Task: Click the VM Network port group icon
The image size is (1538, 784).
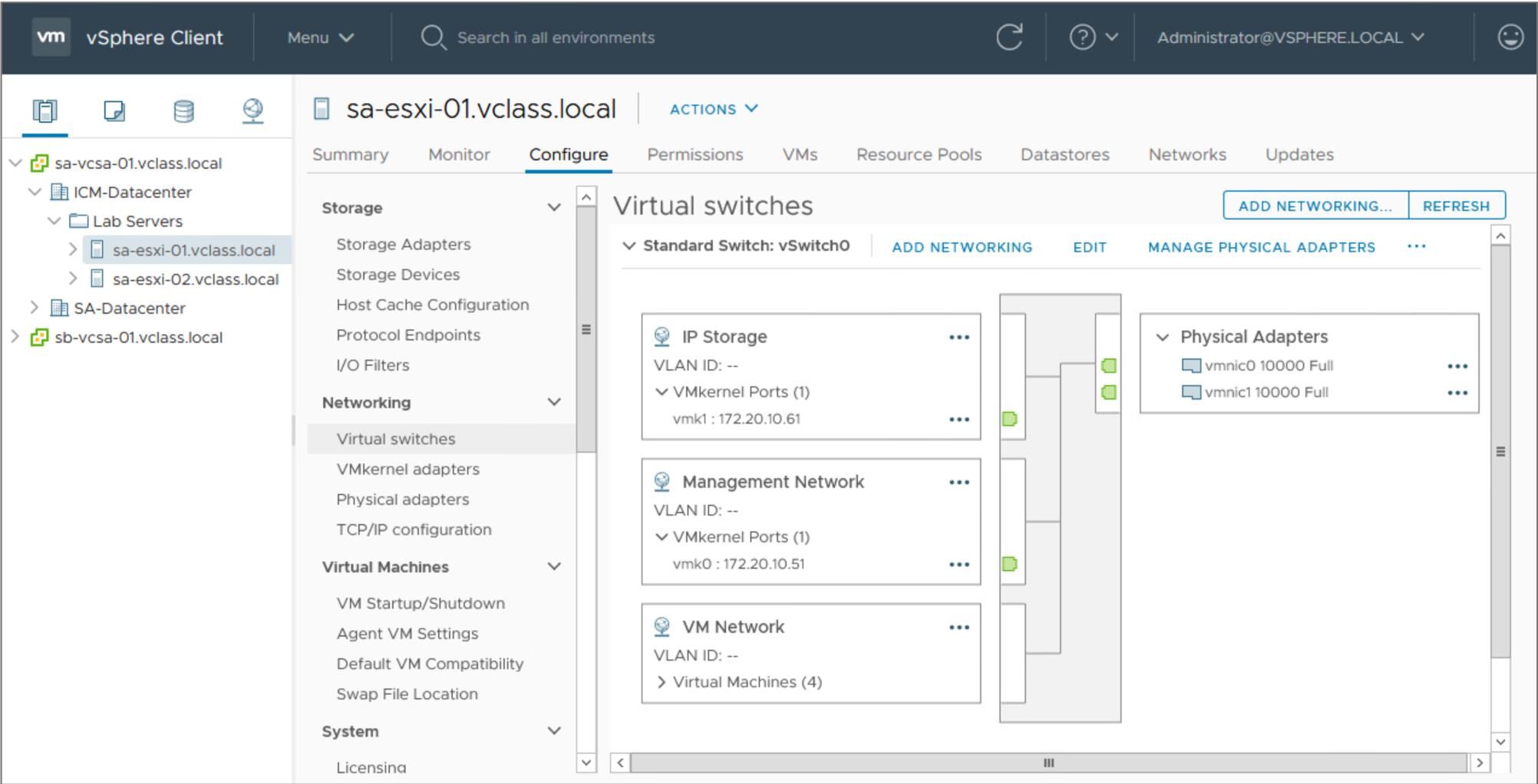Action: point(662,627)
